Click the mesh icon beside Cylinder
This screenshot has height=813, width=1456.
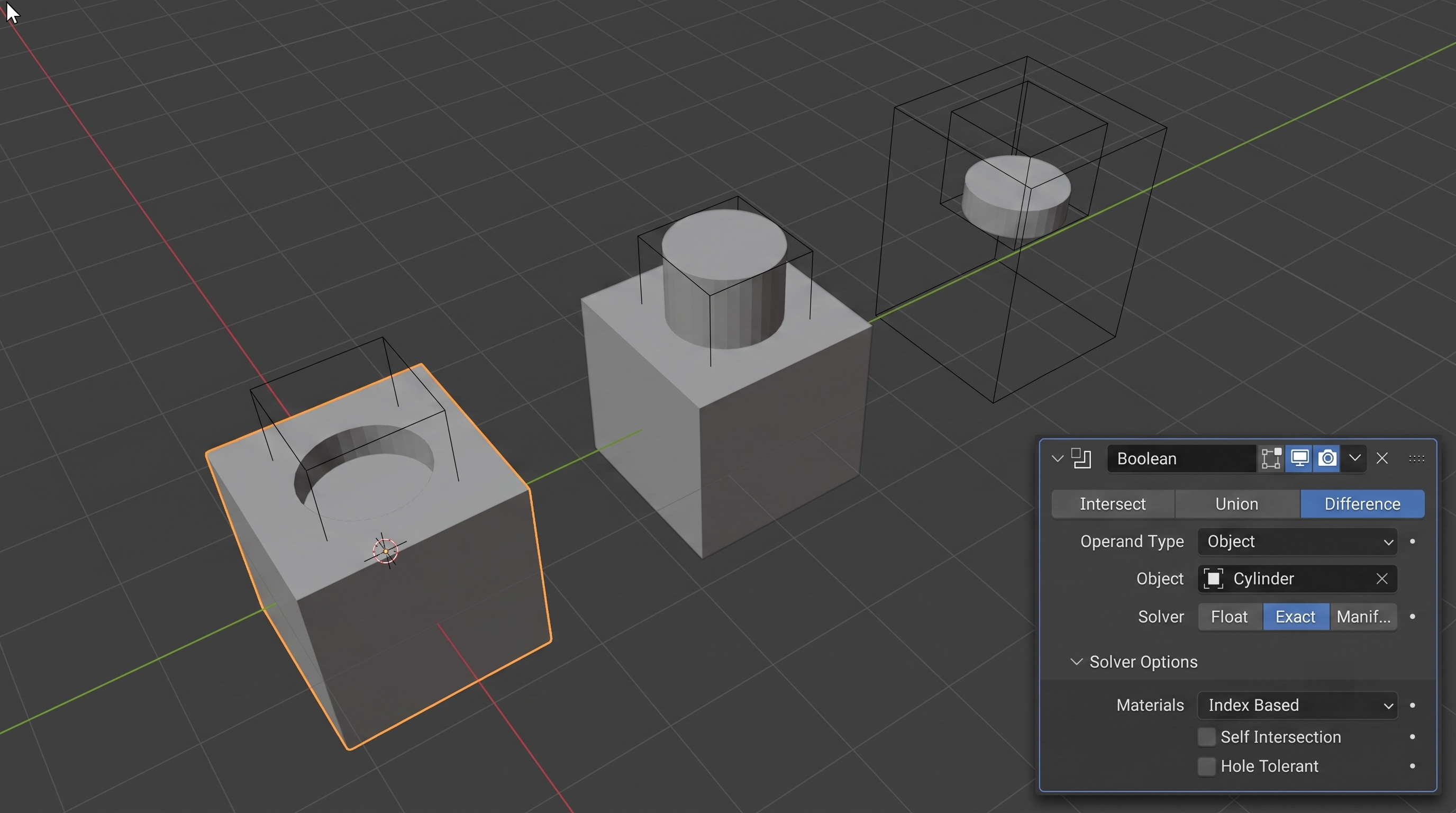click(1213, 579)
